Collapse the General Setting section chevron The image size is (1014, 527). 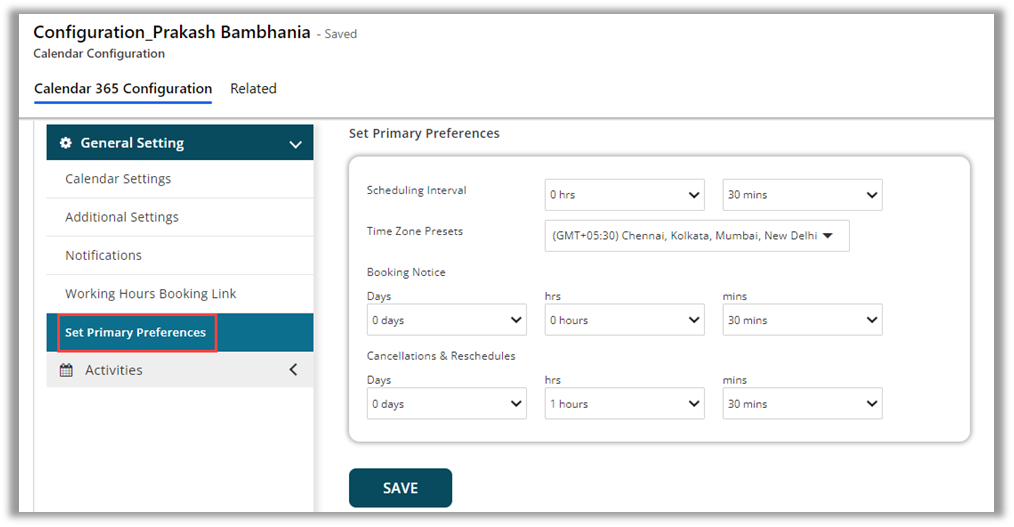(295, 144)
